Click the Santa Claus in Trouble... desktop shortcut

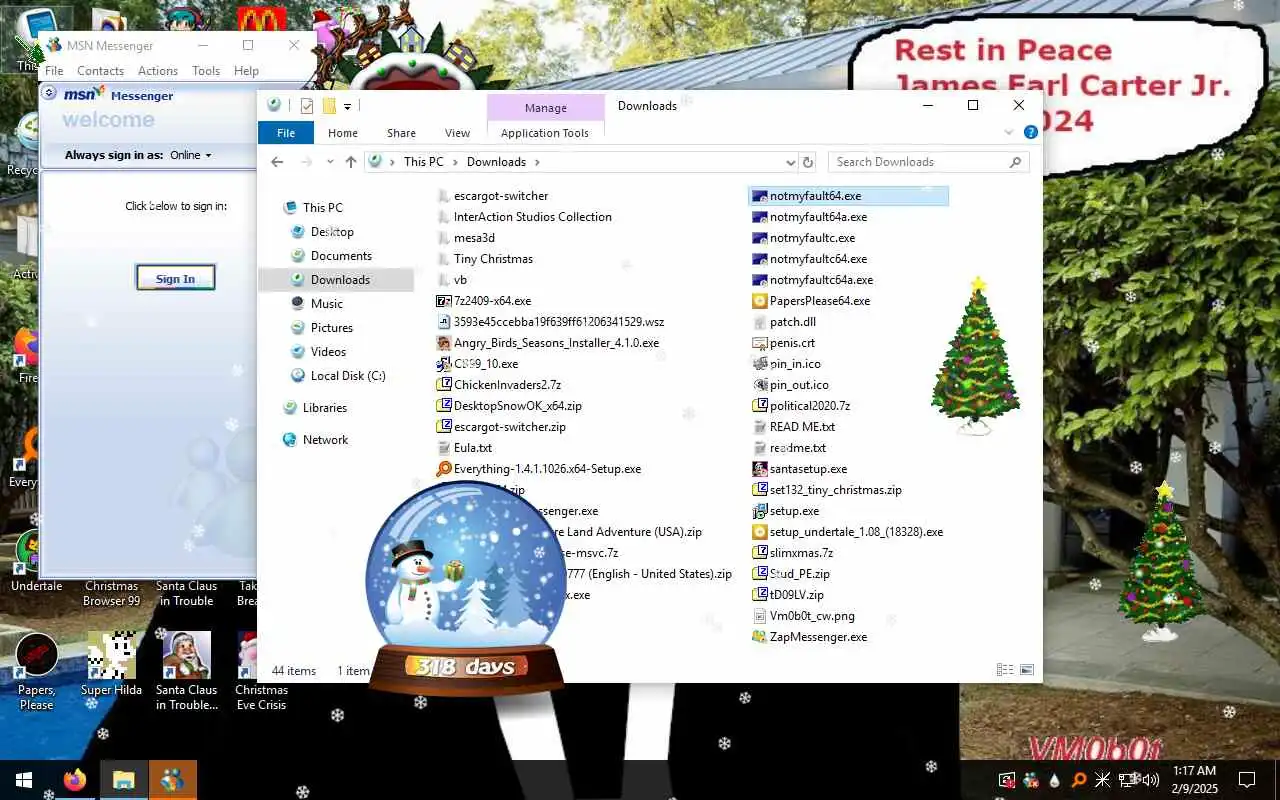click(186, 671)
